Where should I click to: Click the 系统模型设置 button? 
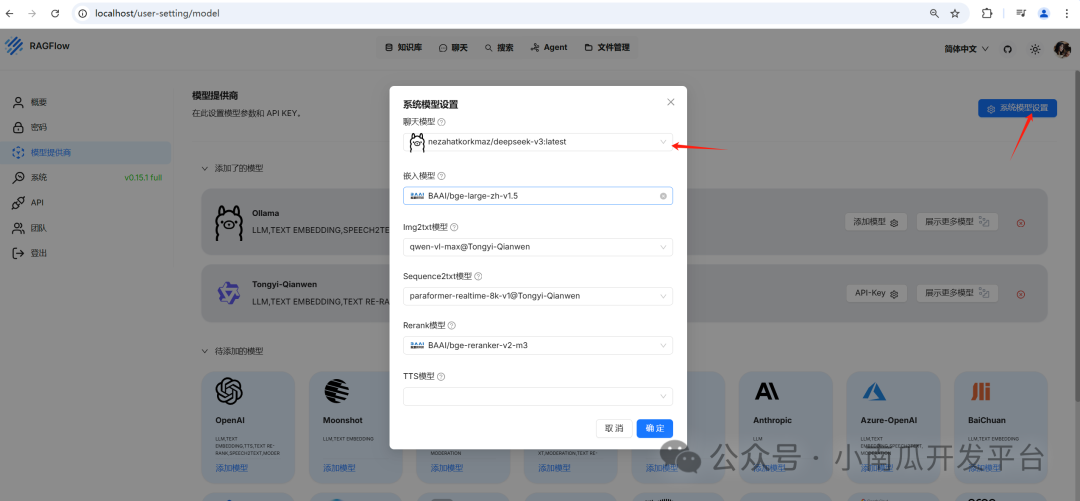click(x=1017, y=108)
